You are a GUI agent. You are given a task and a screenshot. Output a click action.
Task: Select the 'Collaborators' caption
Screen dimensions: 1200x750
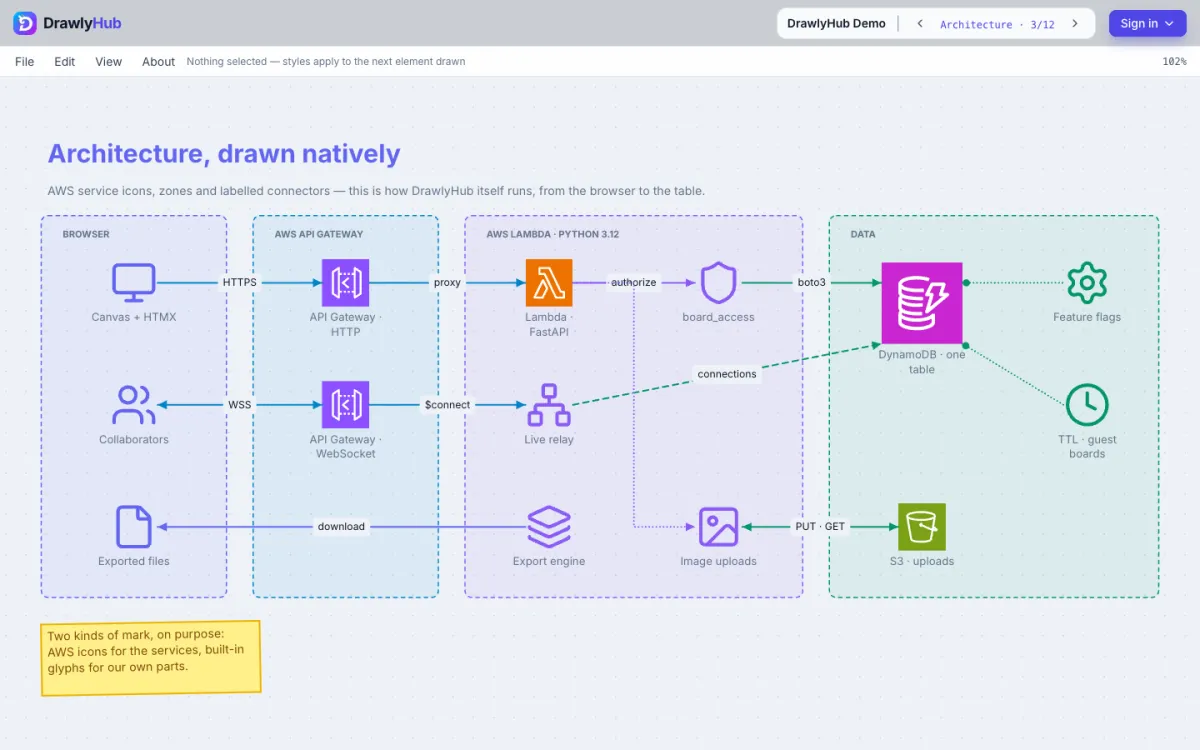click(134, 440)
